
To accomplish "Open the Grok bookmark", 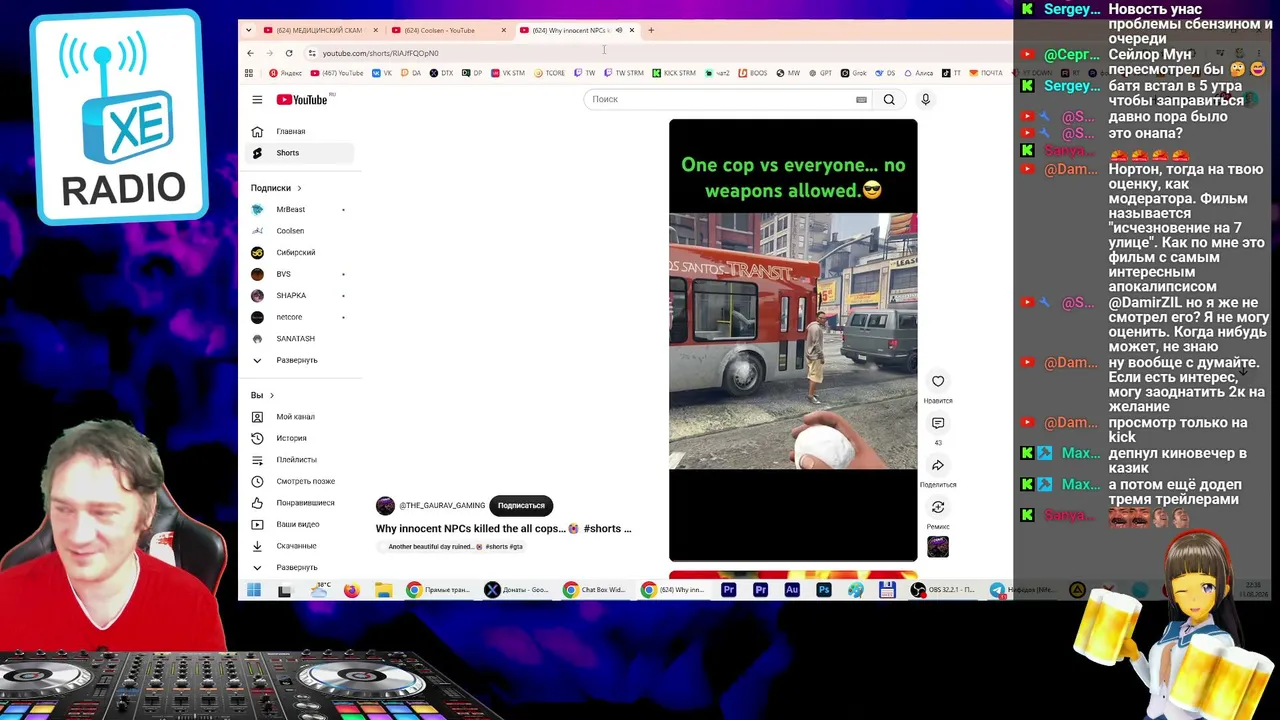I will pos(853,73).
